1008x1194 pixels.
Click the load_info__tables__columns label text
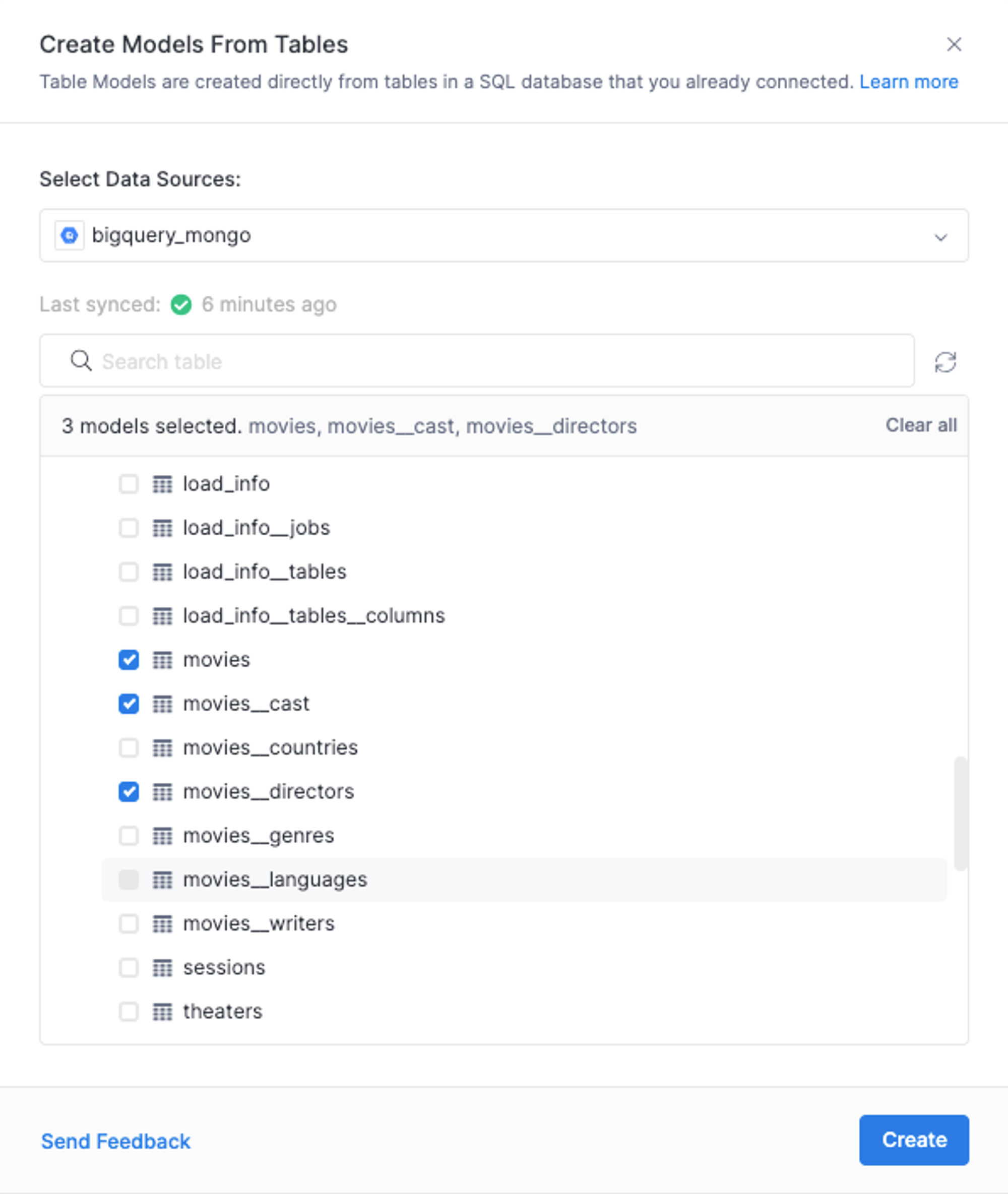pos(313,616)
